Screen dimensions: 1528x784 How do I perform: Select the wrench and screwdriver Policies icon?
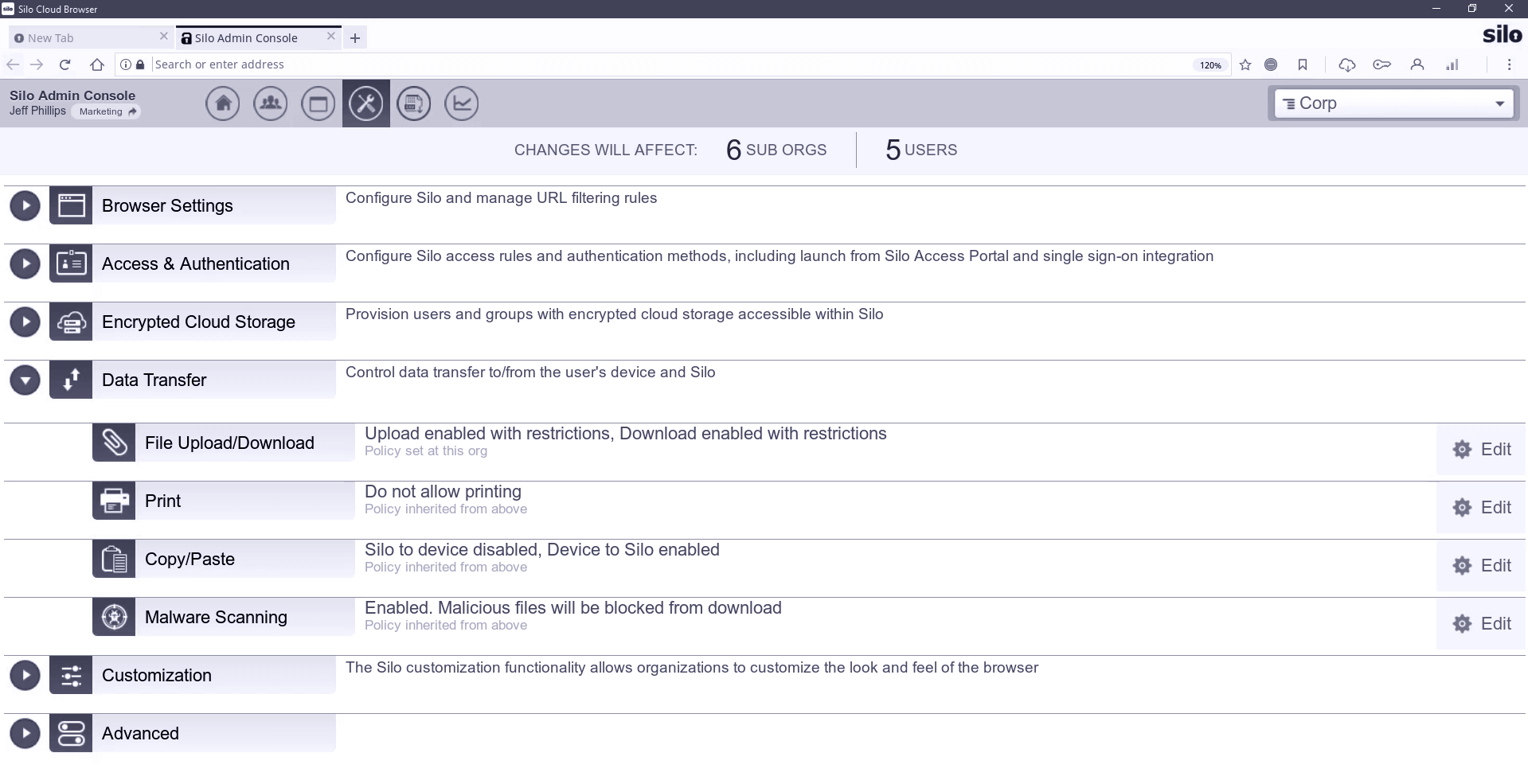(366, 103)
